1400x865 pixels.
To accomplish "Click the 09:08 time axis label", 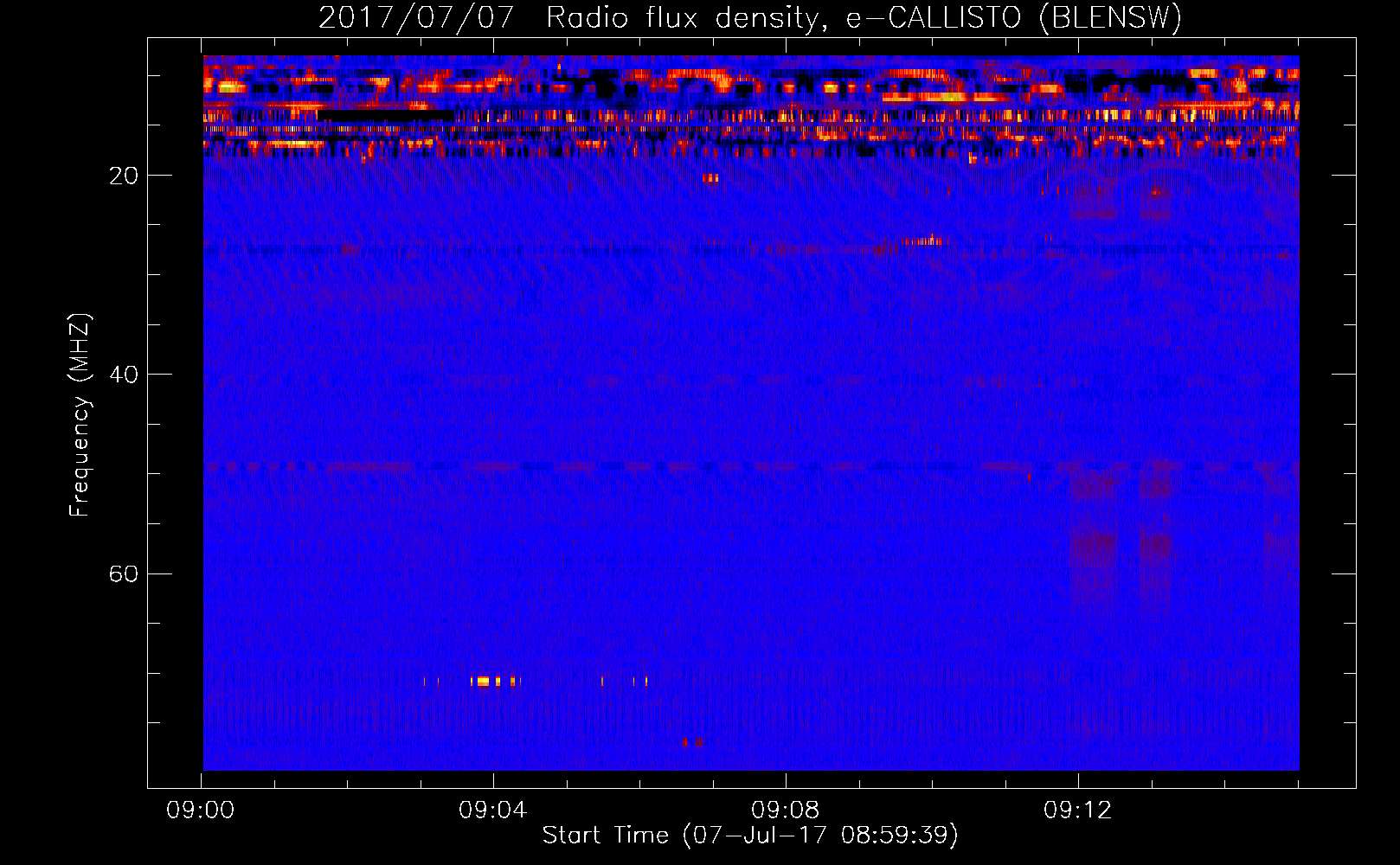I will click(786, 810).
